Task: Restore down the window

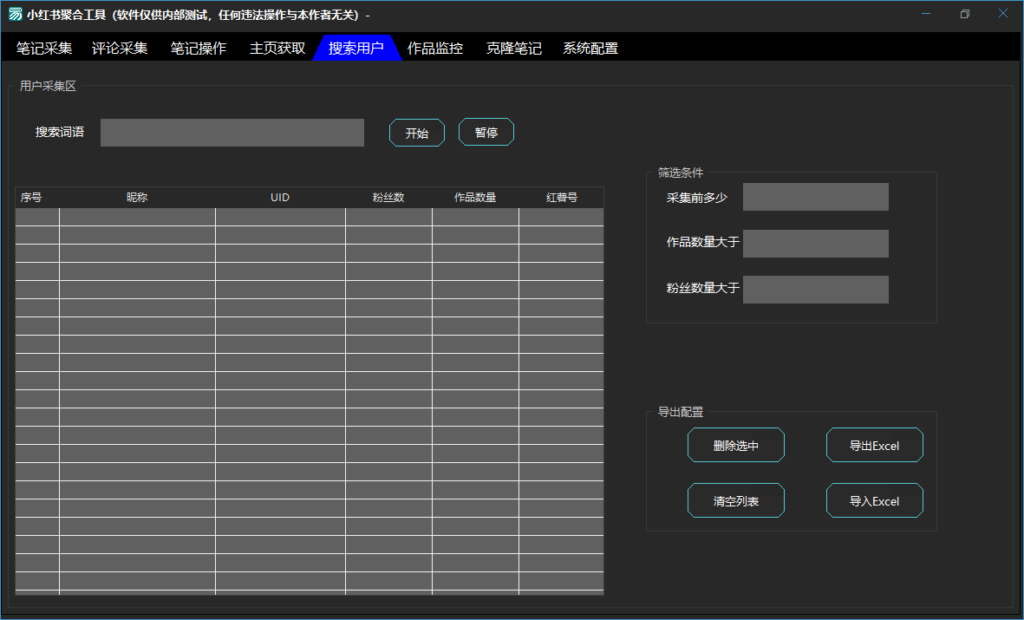Action: tap(965, 14)
